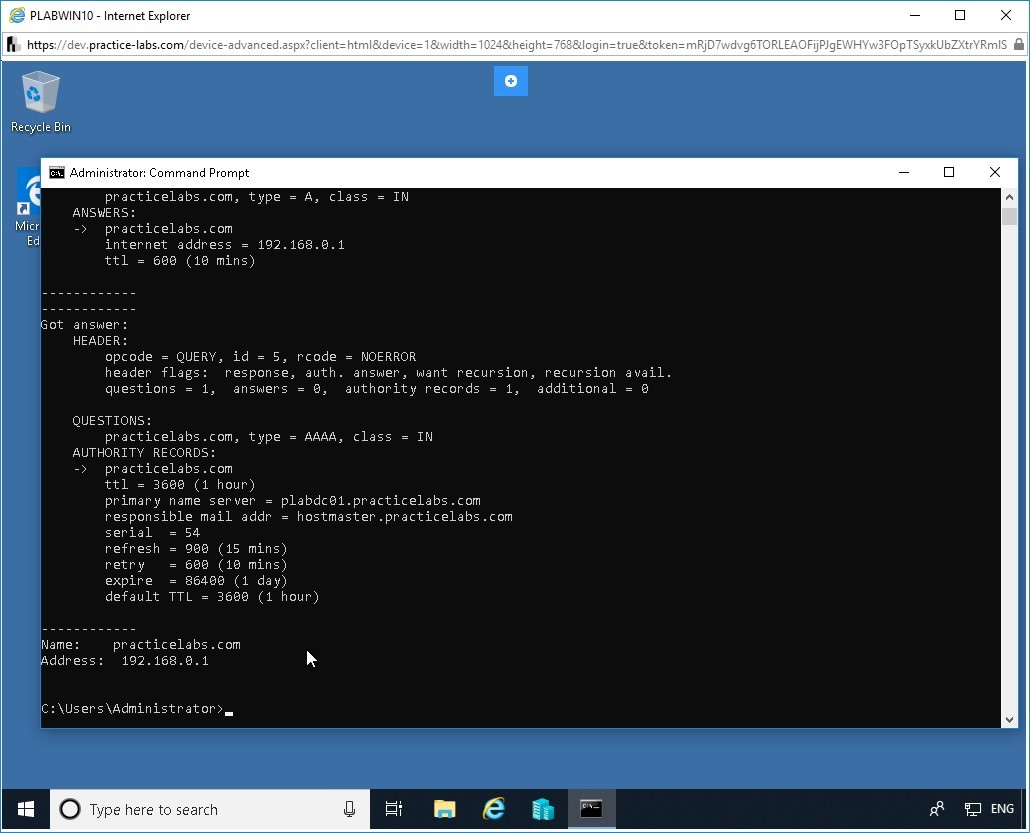Click the 'Name: practicelabs.com' line
The width and height of the screenshot is (1030, 833).
click(141, 644)
